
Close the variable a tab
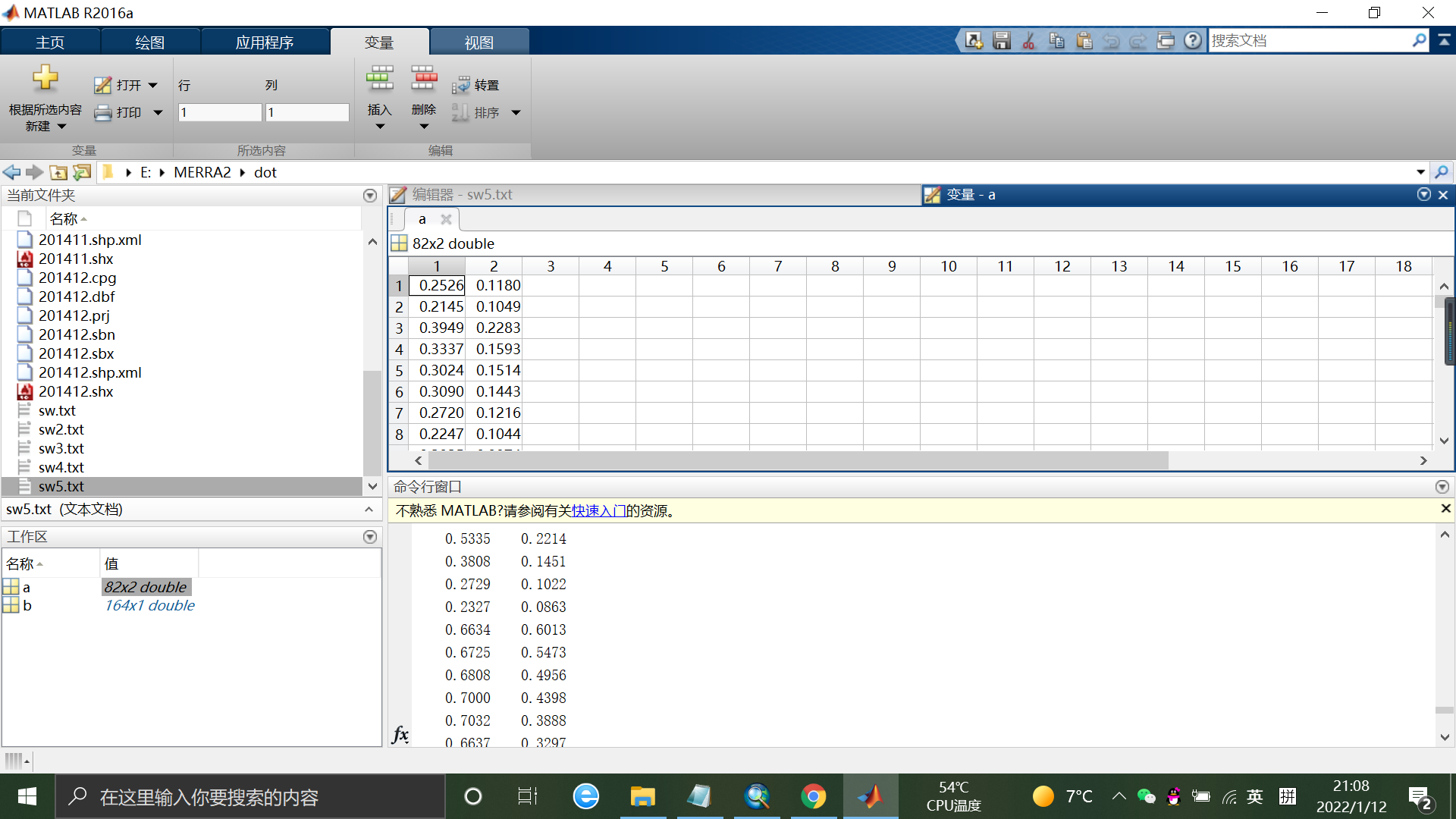pos(446,219)
